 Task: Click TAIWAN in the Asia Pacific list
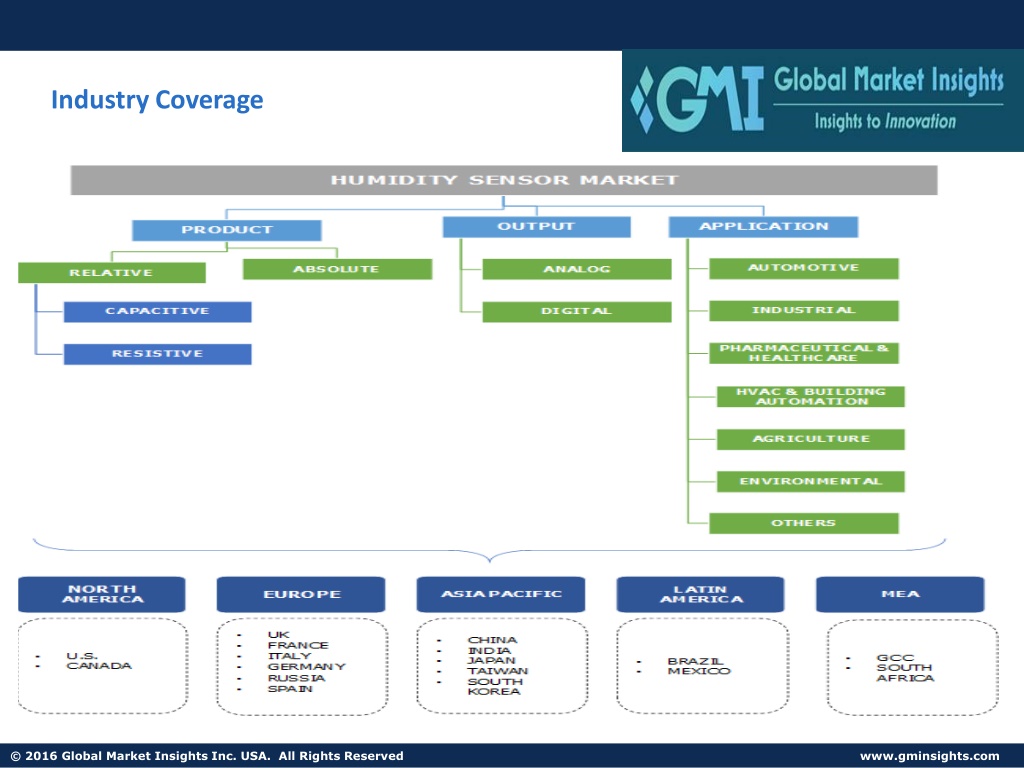[498, 671]
